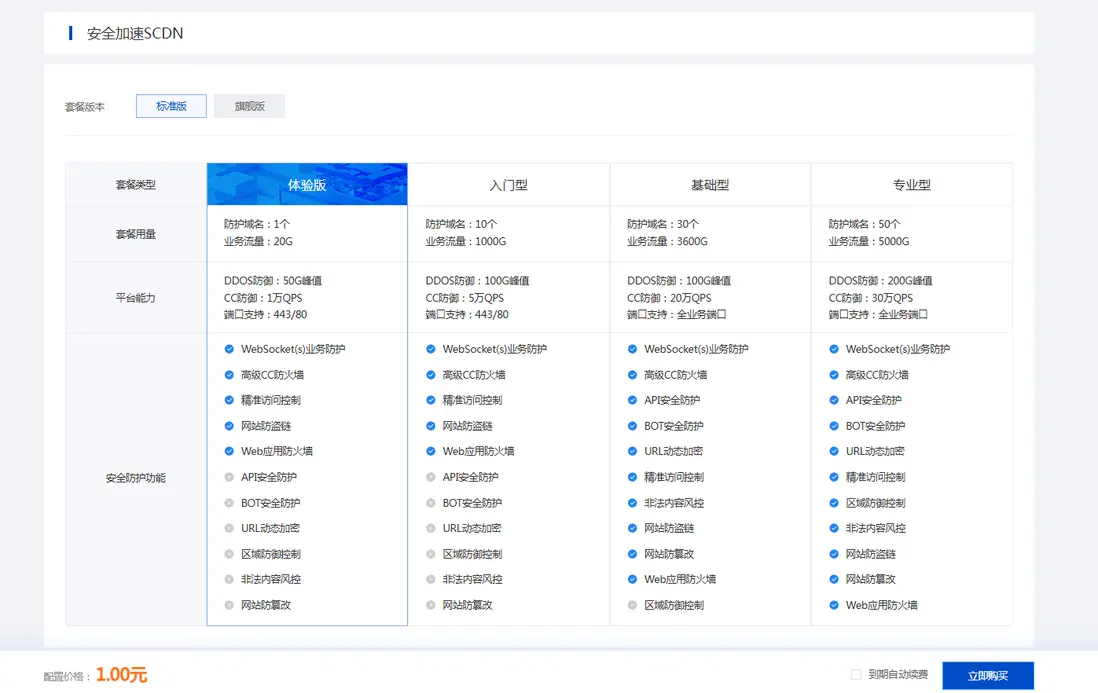Choose the 入门型 plan column header
Viewport: 1098px width, 693px height.
(508, 185)
